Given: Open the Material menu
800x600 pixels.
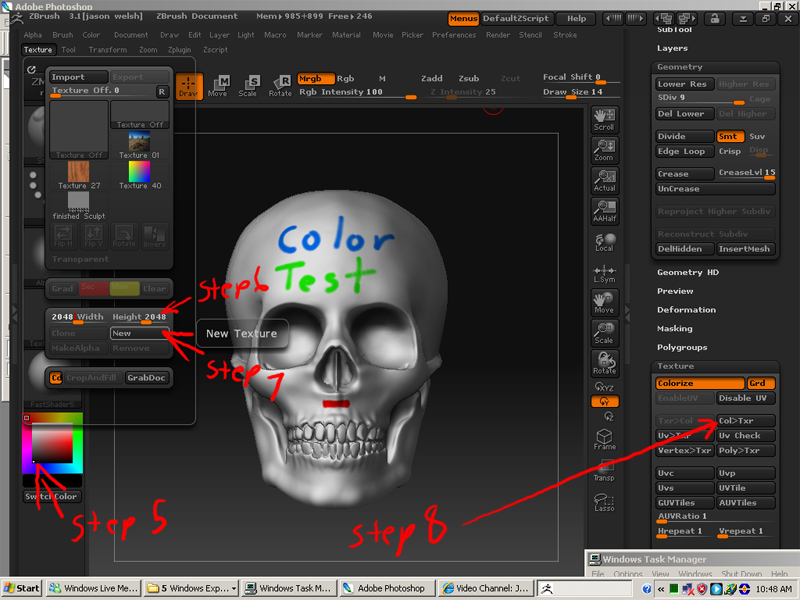Looking at the screenshot, I should [346, 35].
